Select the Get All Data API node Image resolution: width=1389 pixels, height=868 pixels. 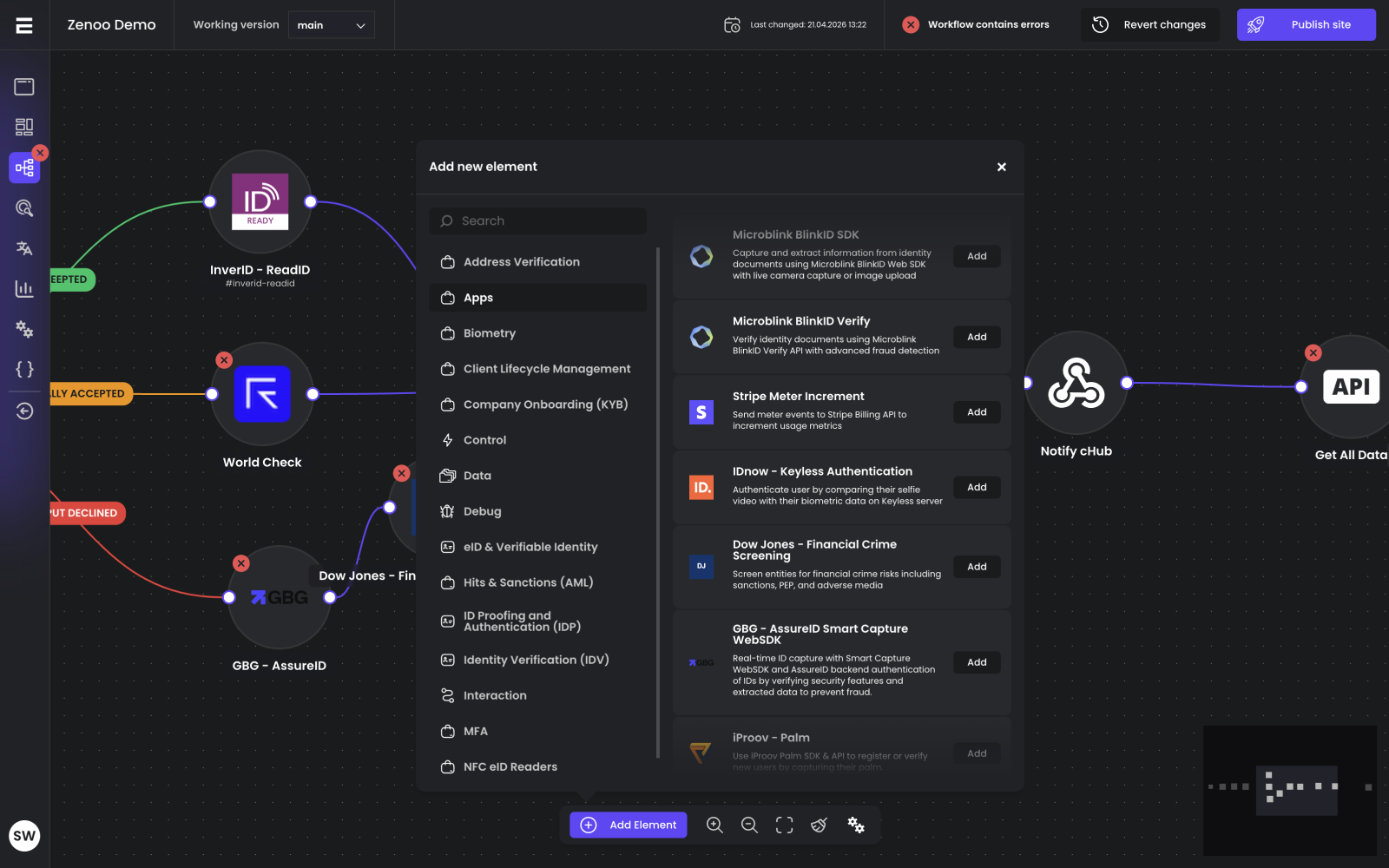(x=1351, y=387)
